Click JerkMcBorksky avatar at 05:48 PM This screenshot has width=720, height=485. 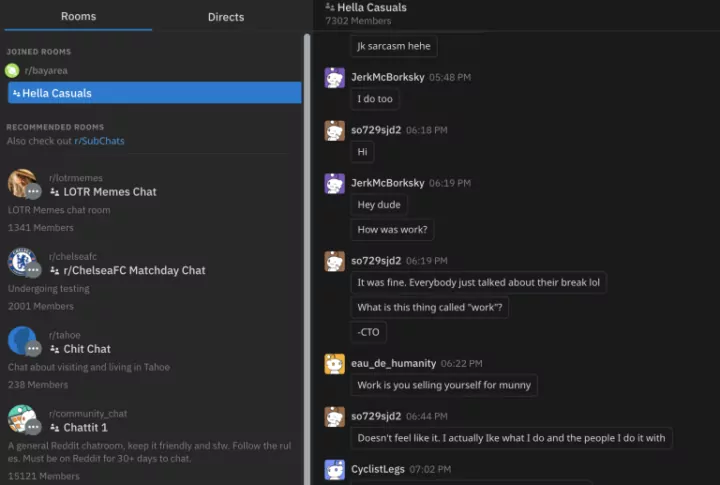pyautogui.click(x=335, y=78)
